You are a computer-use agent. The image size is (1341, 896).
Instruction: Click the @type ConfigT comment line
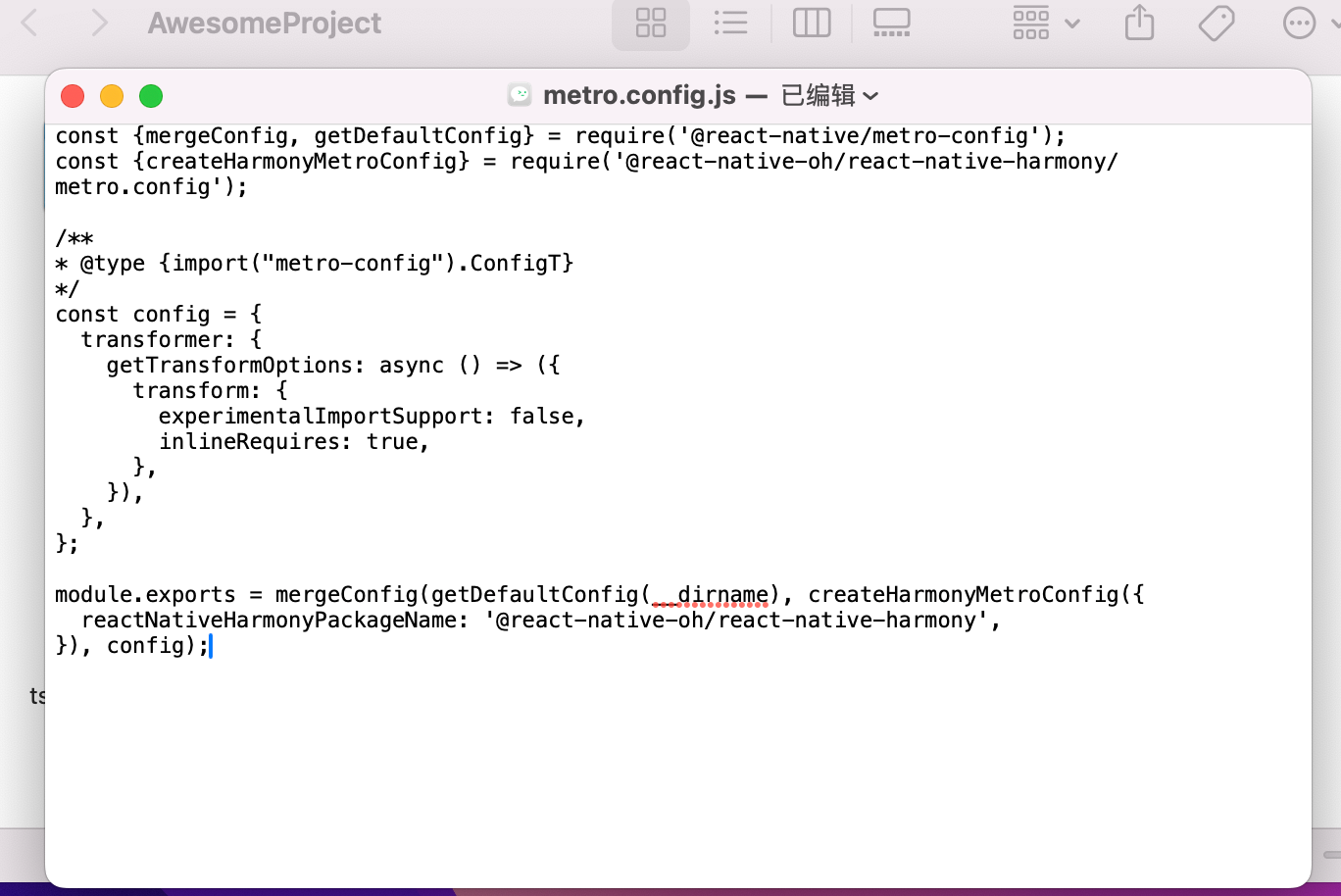pos(314,263)
